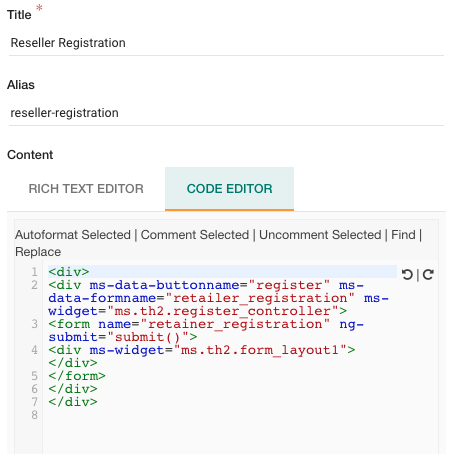Open Find in the code editor
The height and width of the screenshot is (454, 452).
pyautogui.click(x=403, y=235)
